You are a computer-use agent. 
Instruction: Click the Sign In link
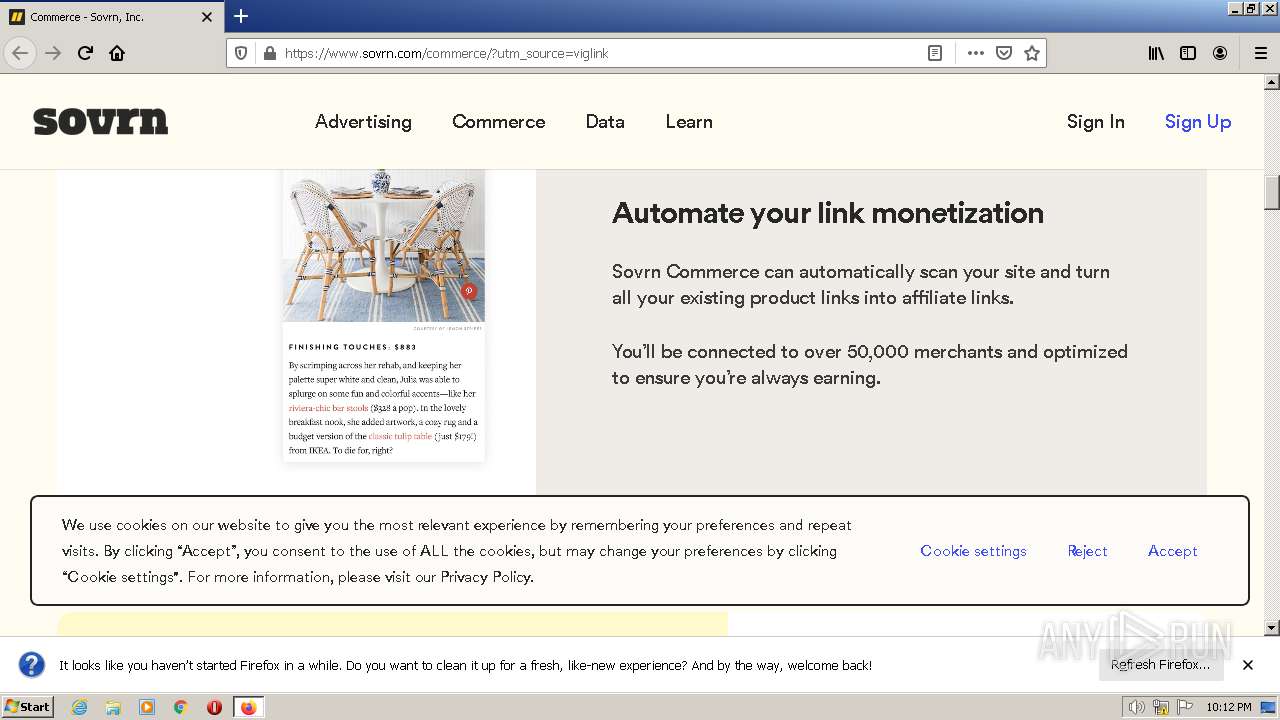1095,121
